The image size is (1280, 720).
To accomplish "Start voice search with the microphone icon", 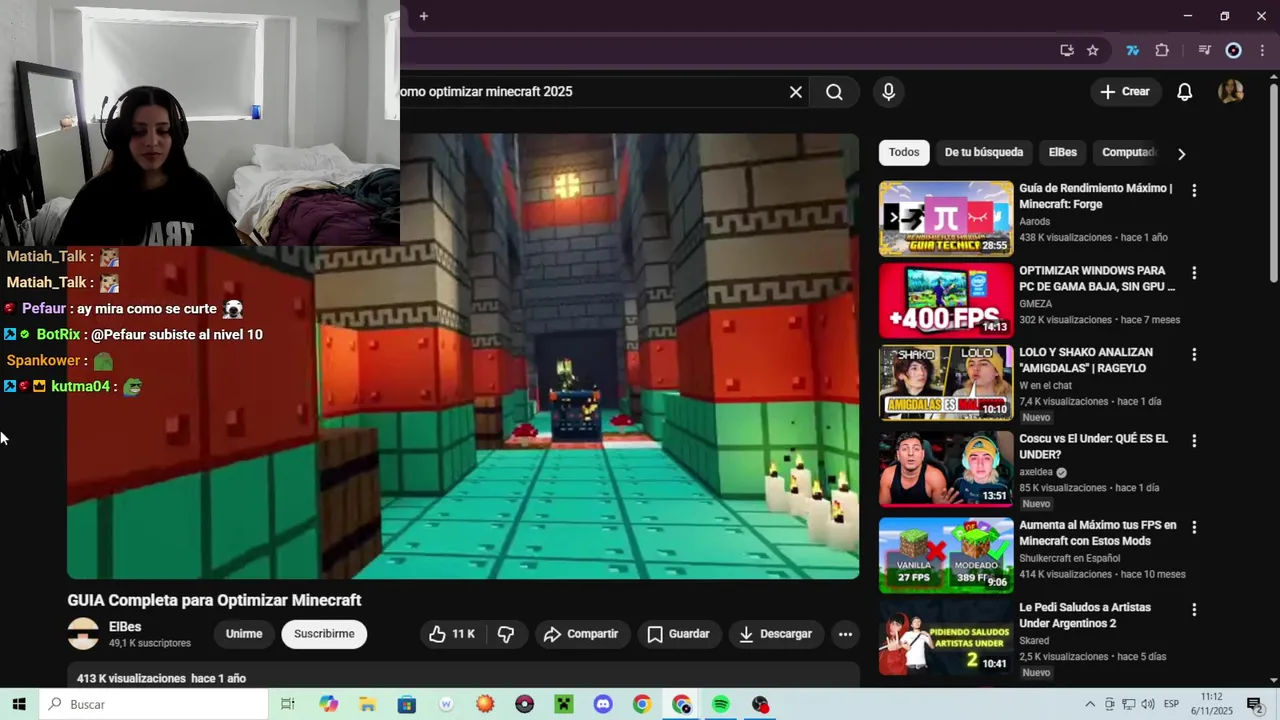I will click(x=889, y=92).
